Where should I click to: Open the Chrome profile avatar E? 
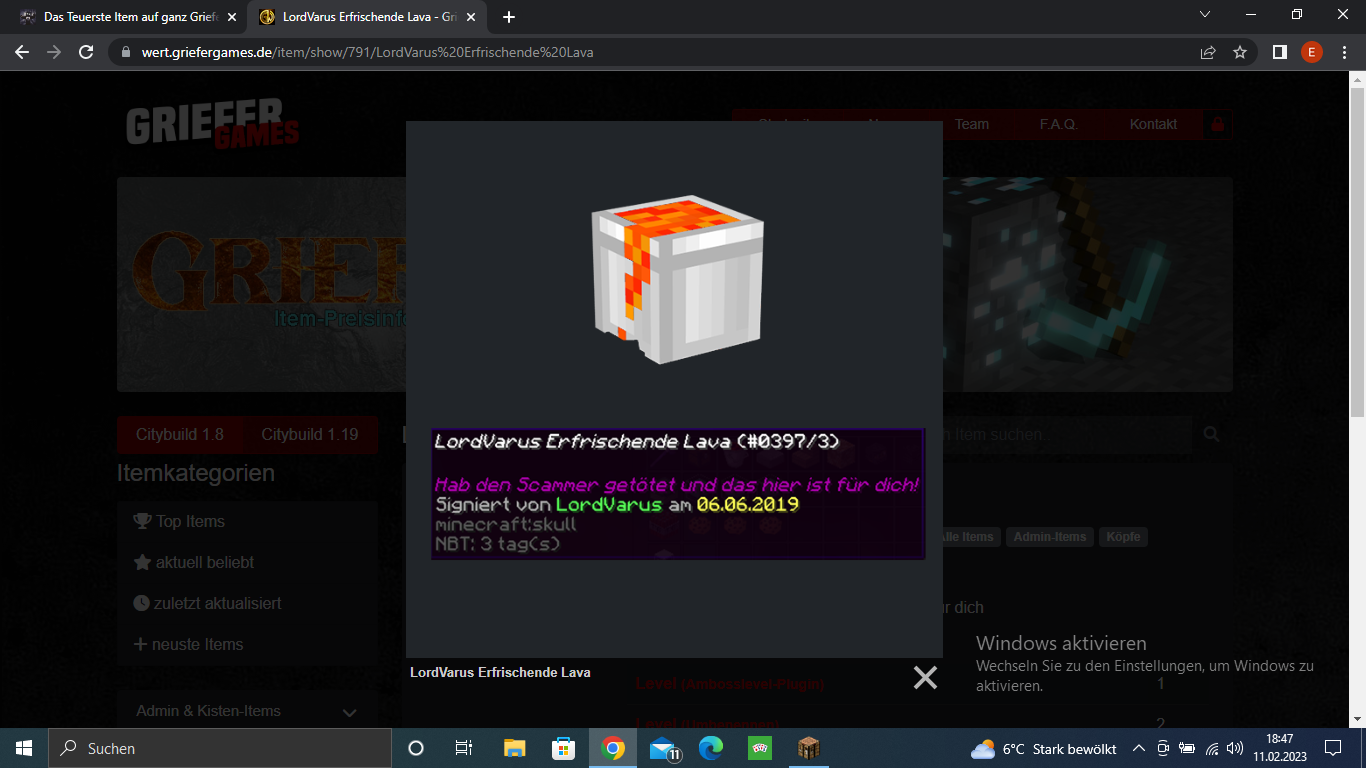tap(1311, 52)
